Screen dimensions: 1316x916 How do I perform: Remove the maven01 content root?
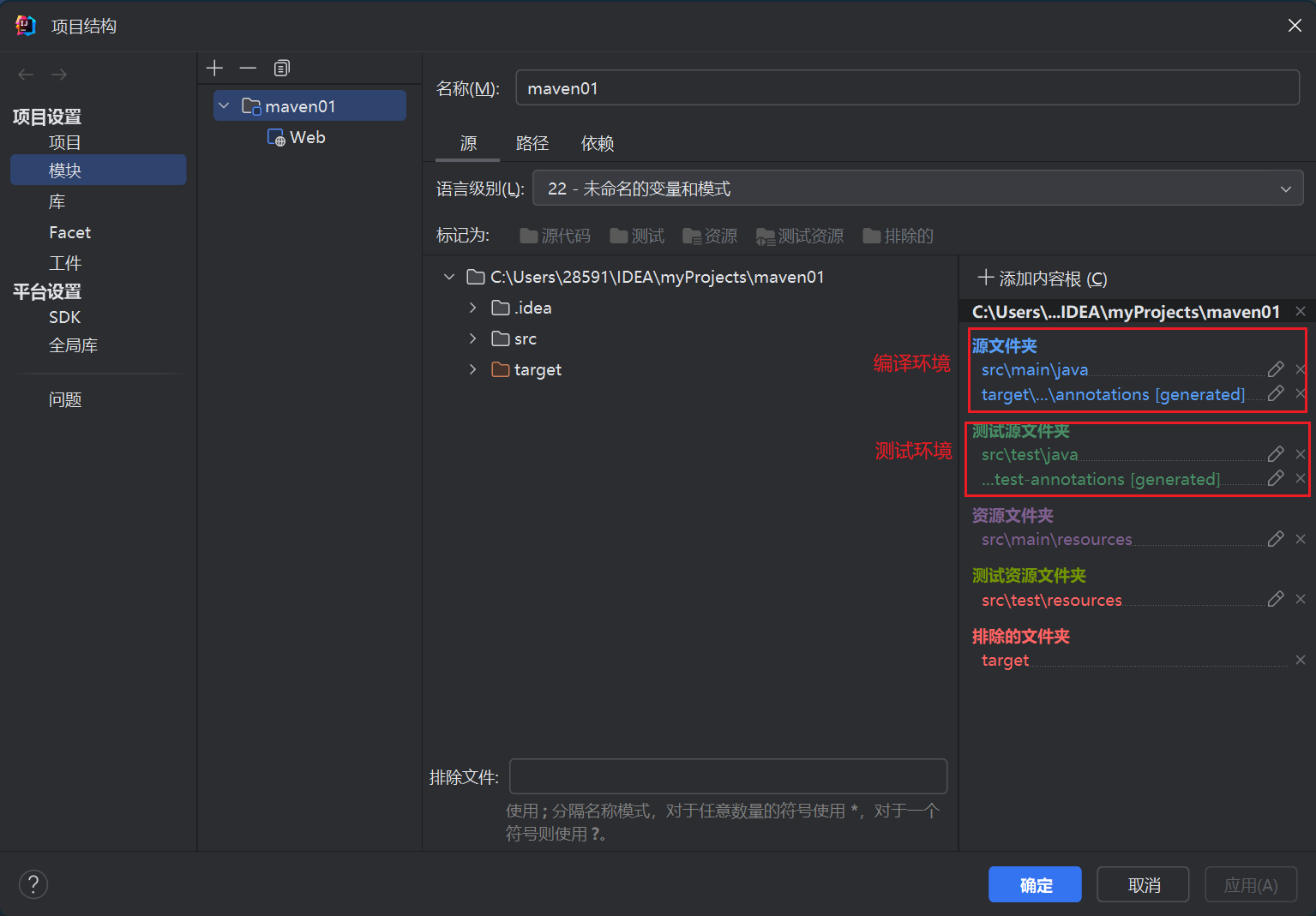click(1301, 311)
